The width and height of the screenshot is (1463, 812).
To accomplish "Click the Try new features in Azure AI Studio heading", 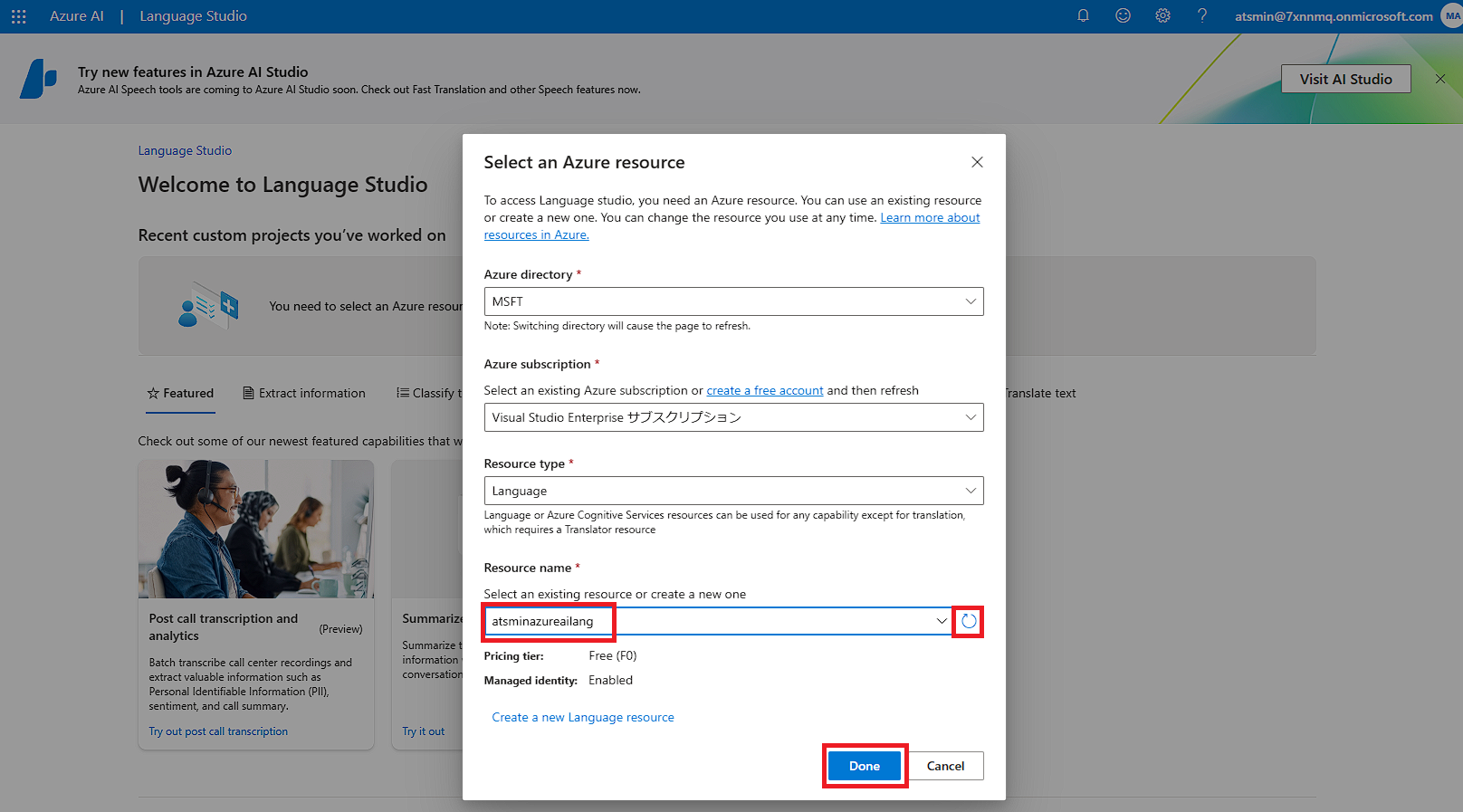I will click(x=193, y=72).
